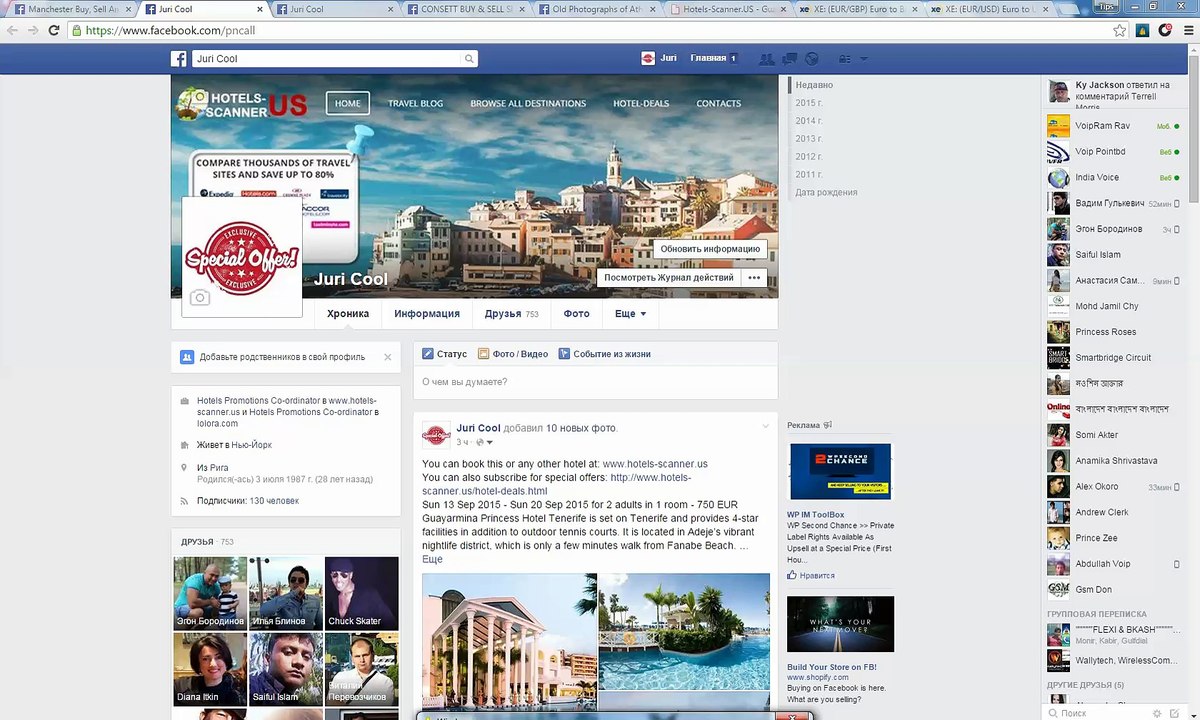Open friend requests icon in top bar

[767, 59]
